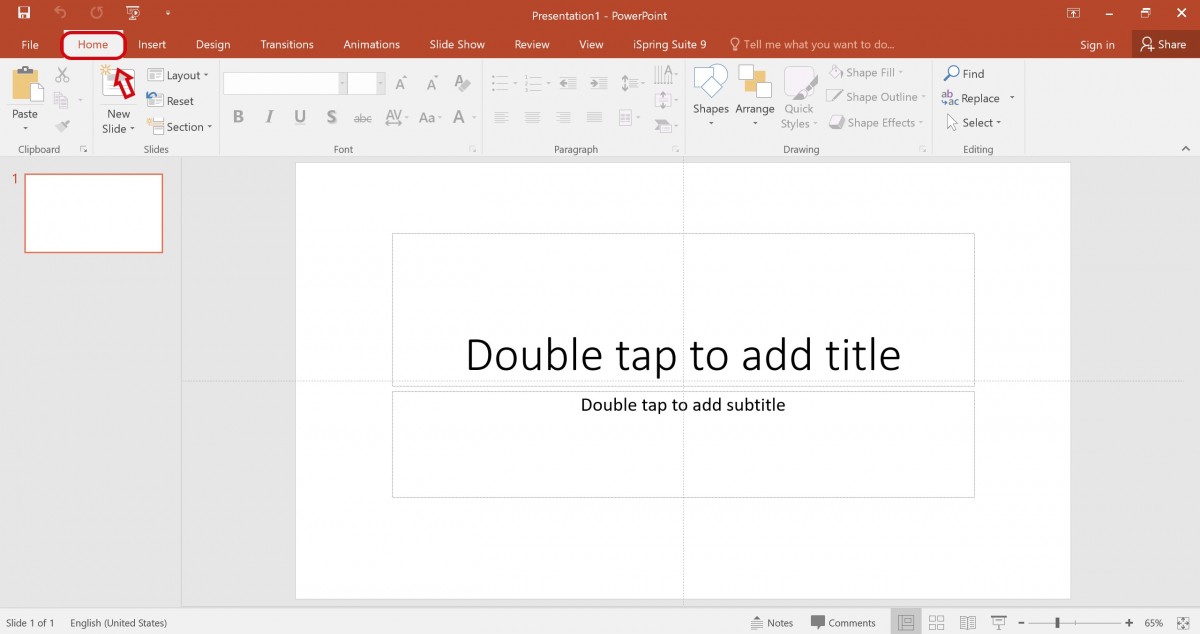Click Increase Font Size icon
Viewport: 1200px width, 634px height.
pyautogui.click(x=401, y=84)
